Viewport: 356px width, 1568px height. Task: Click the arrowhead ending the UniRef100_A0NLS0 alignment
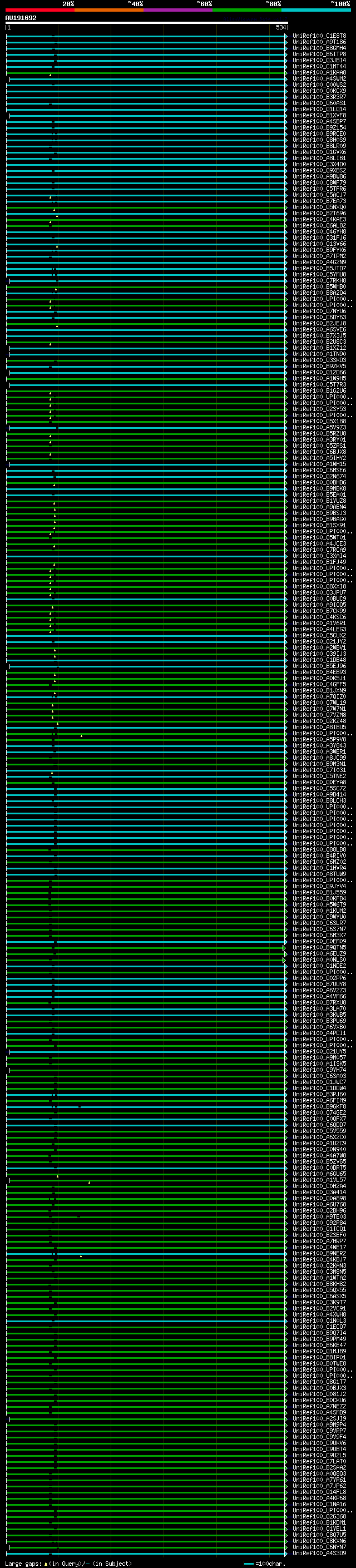(284, 960)
